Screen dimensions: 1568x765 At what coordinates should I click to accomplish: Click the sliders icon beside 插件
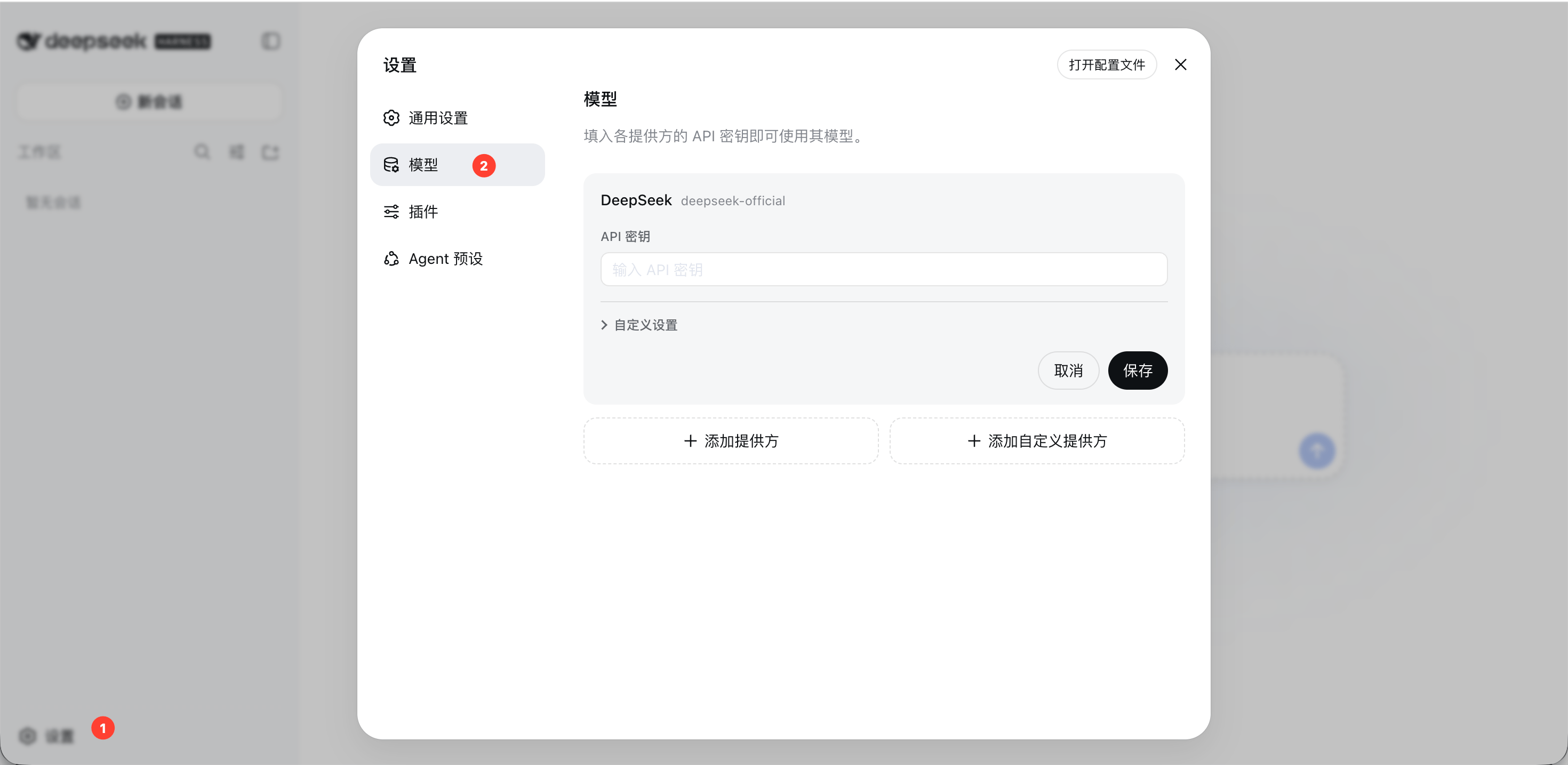point(391,212)
